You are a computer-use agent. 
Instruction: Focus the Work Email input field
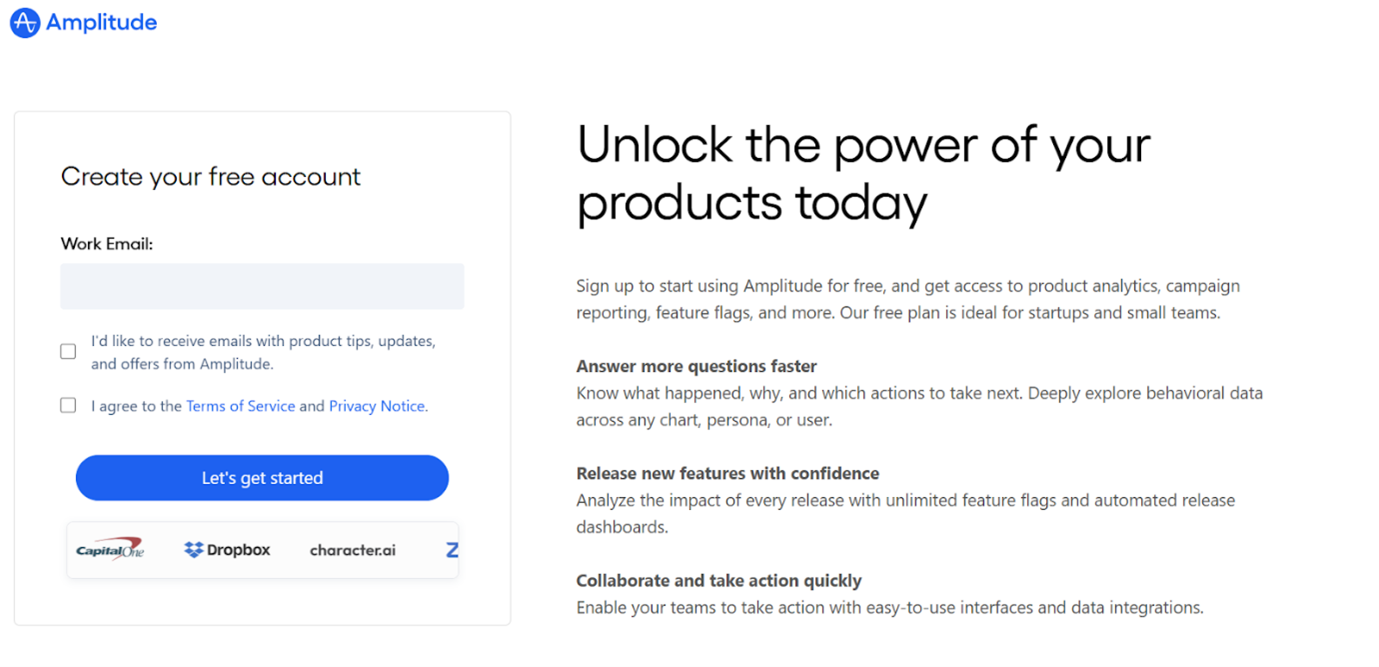(262, 286)
